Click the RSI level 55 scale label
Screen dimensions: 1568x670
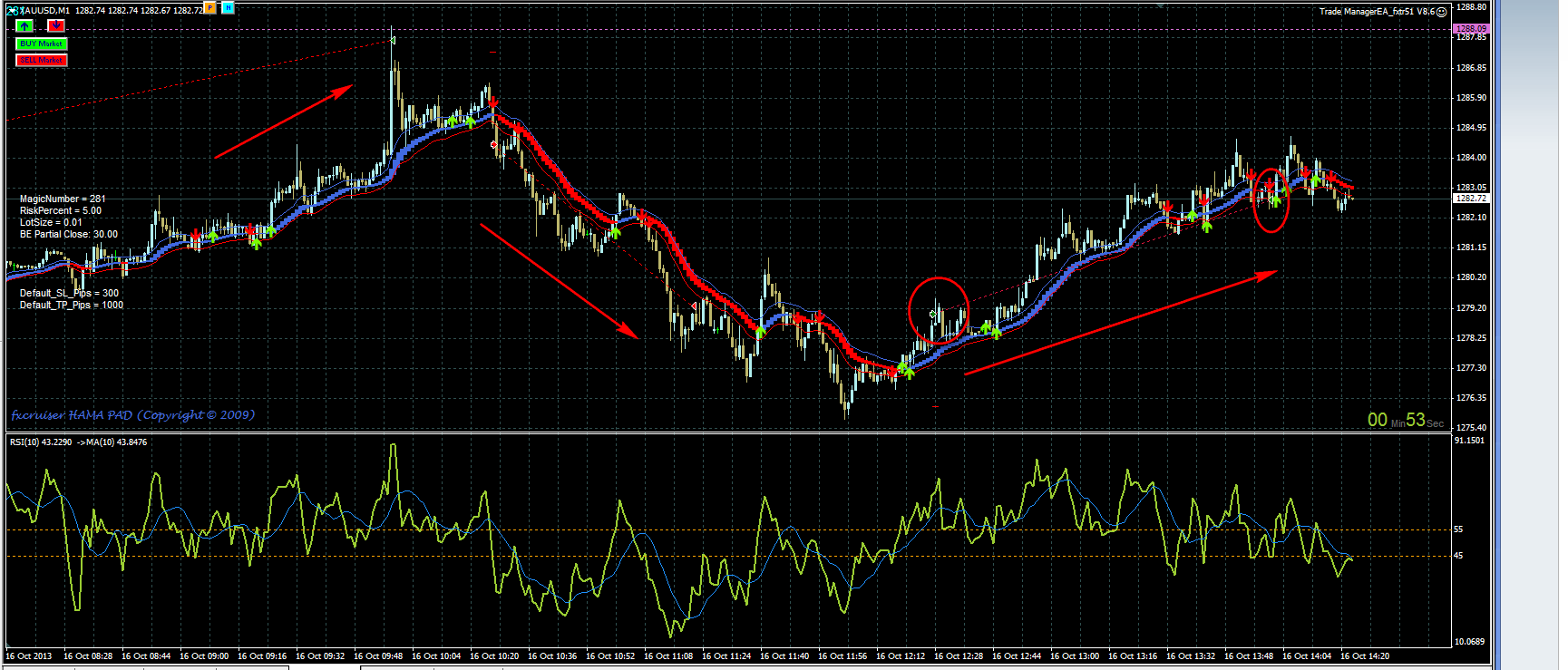[1458, 529]
